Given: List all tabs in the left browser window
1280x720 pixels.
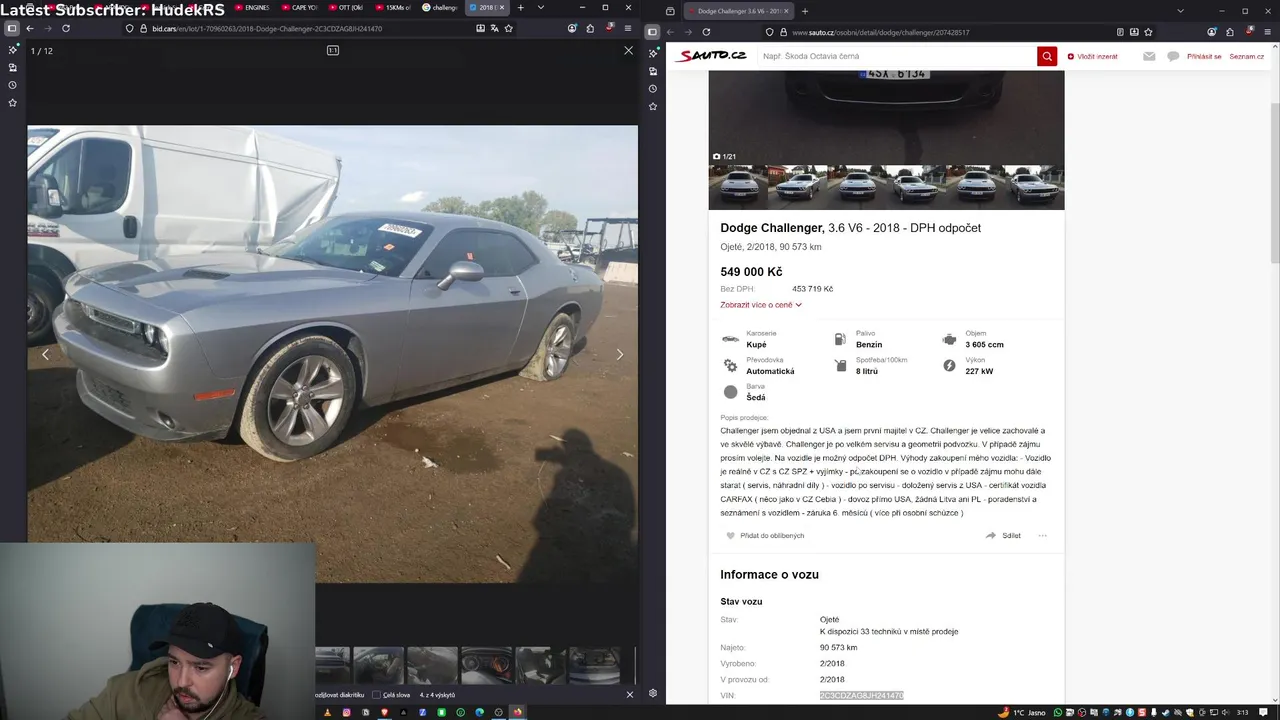Looking at the screenshot, I should point(541,8).
